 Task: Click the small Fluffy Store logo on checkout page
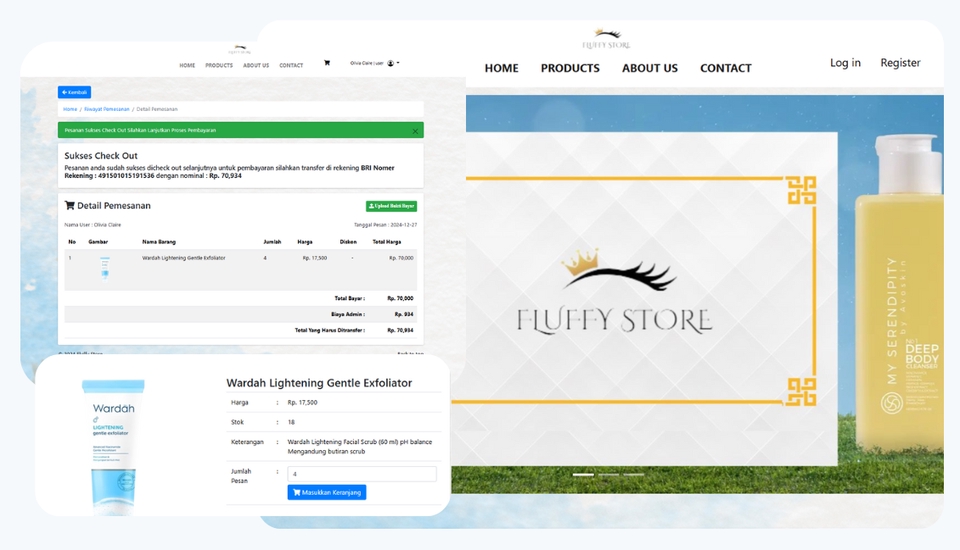coord(239,49)
